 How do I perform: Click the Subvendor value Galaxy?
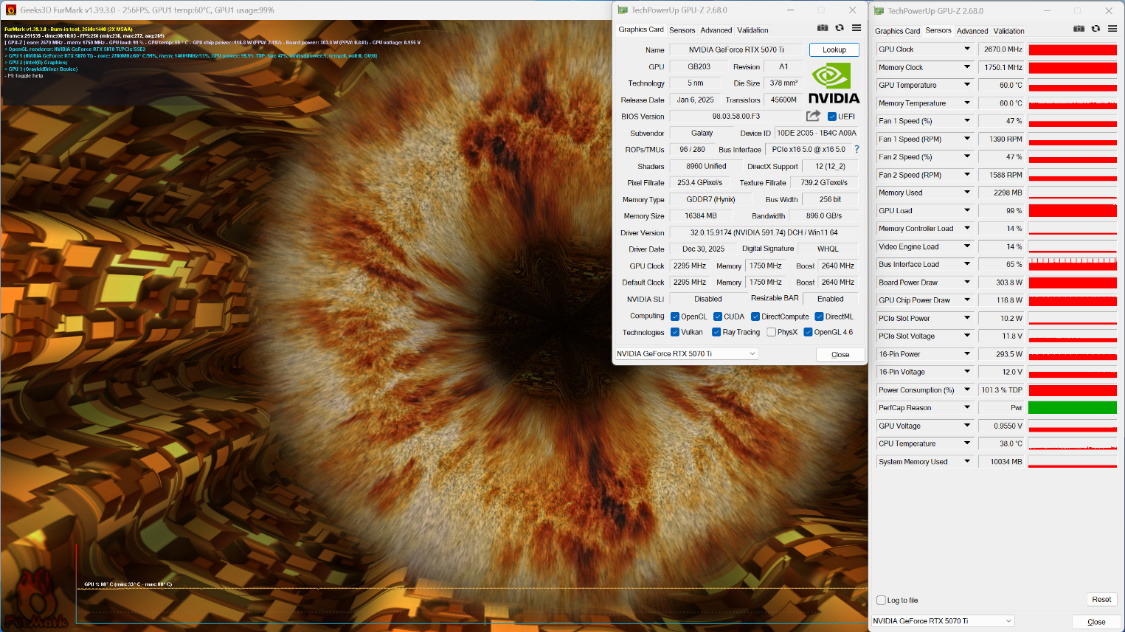[x=702, y=133]
